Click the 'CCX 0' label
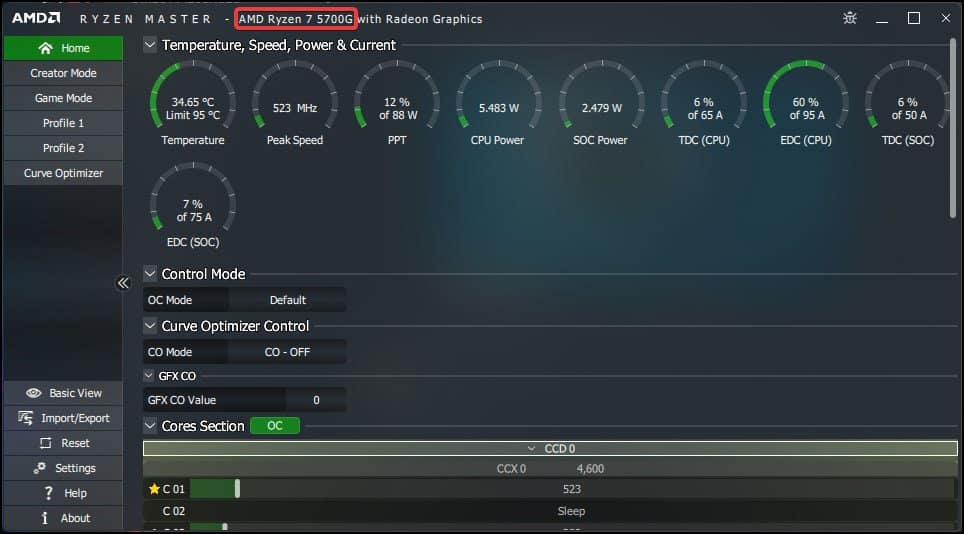 click(511, 469)
